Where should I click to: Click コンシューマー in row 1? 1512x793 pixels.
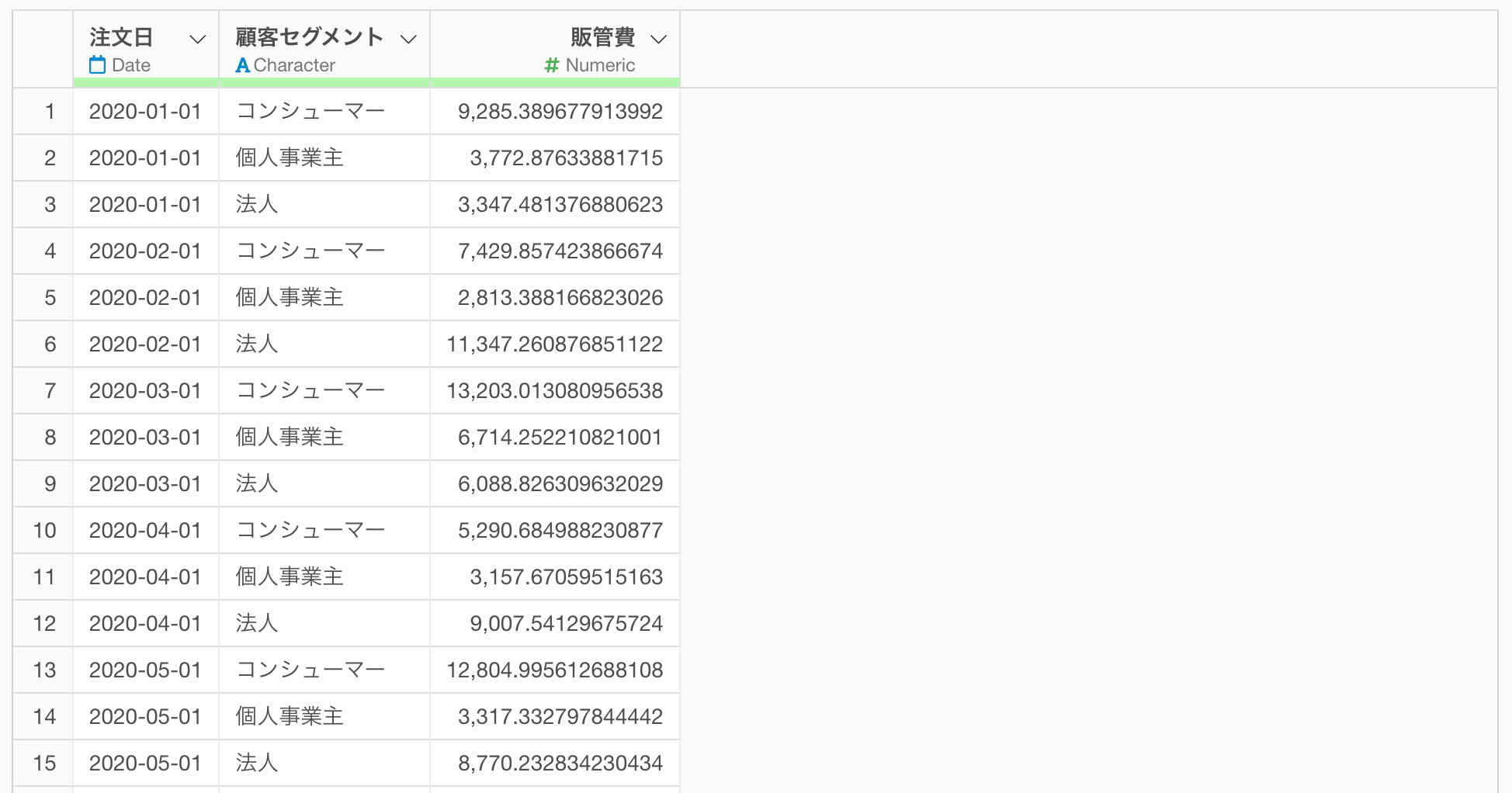[x=310, y=112]
